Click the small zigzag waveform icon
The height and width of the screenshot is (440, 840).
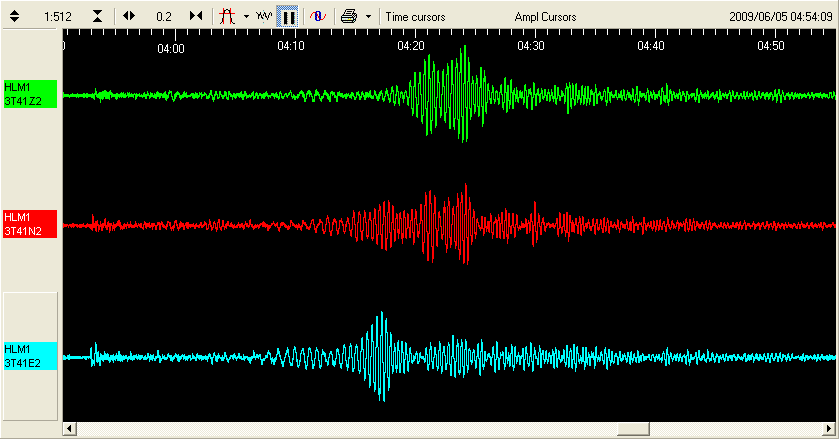(x=264, y=16)
